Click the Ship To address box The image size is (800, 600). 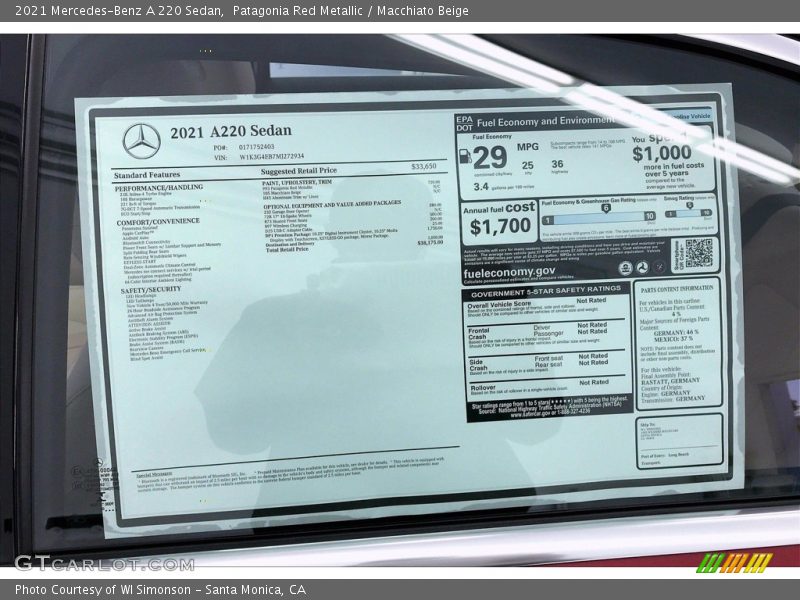[679, 441]
